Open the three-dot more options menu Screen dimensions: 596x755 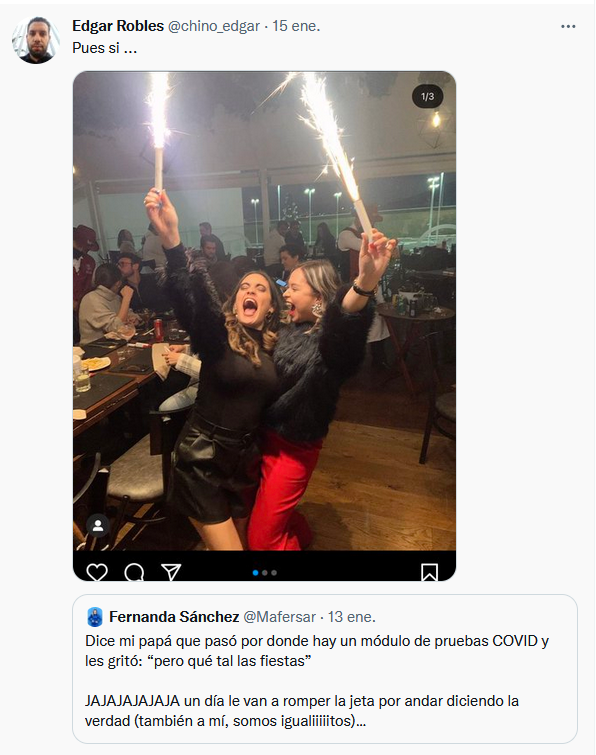tap(568, 26)
